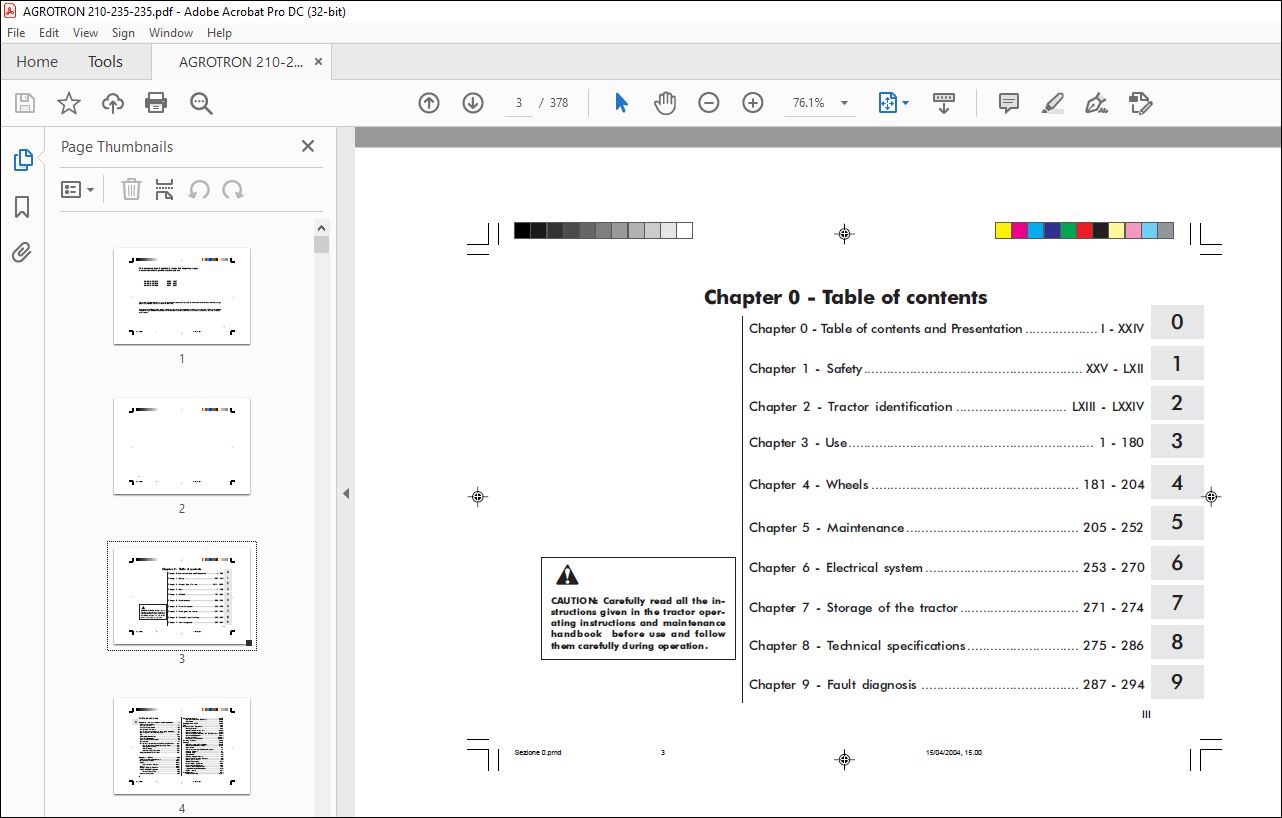Click the Chapter 4 - Wheels entry
The width and height of the screenshot is (1282, 818).
946,485
